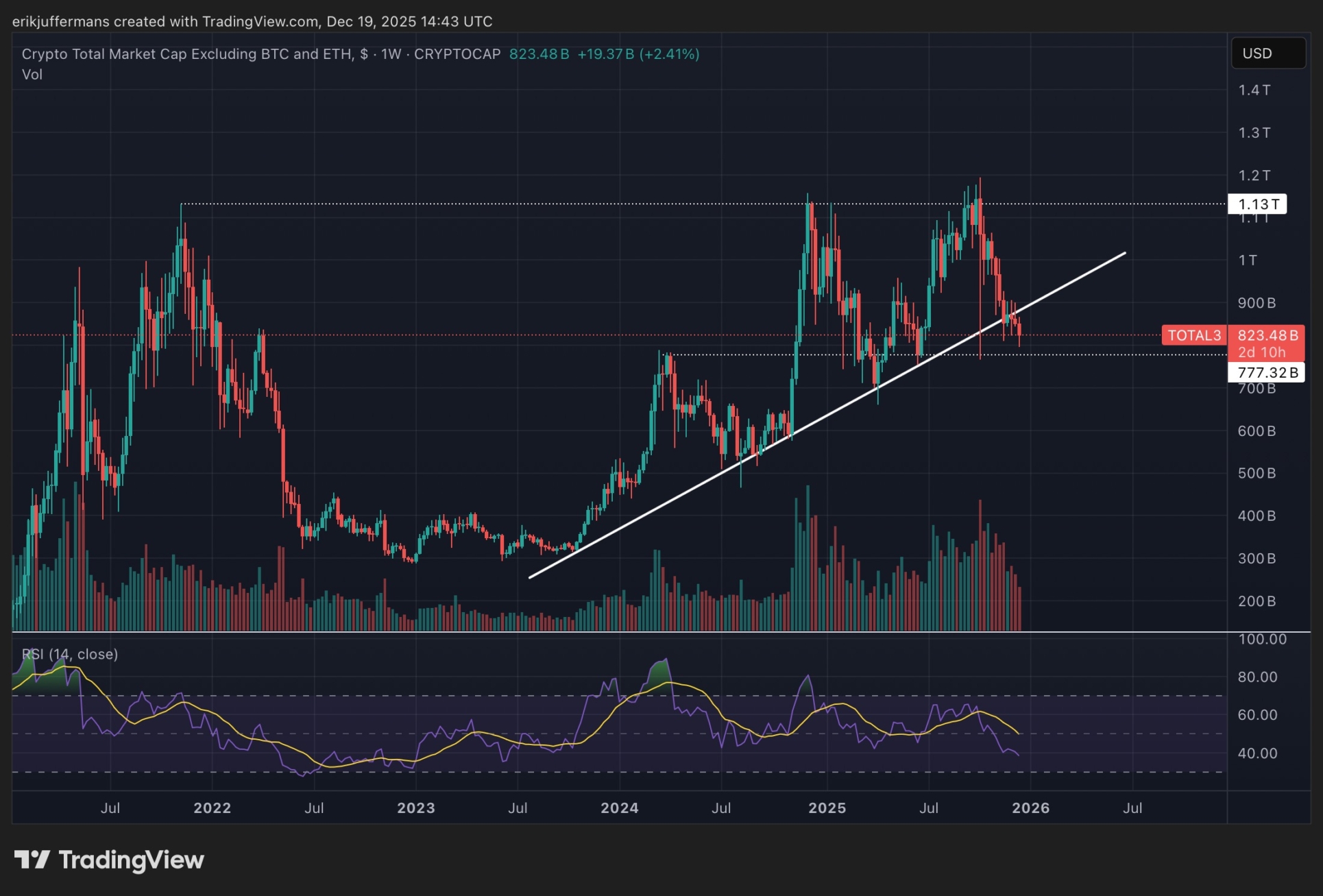Click the 2d 10h bar countdown label
The width and height of the screenshot is (1323, 896).
[x=1261, y=352]
